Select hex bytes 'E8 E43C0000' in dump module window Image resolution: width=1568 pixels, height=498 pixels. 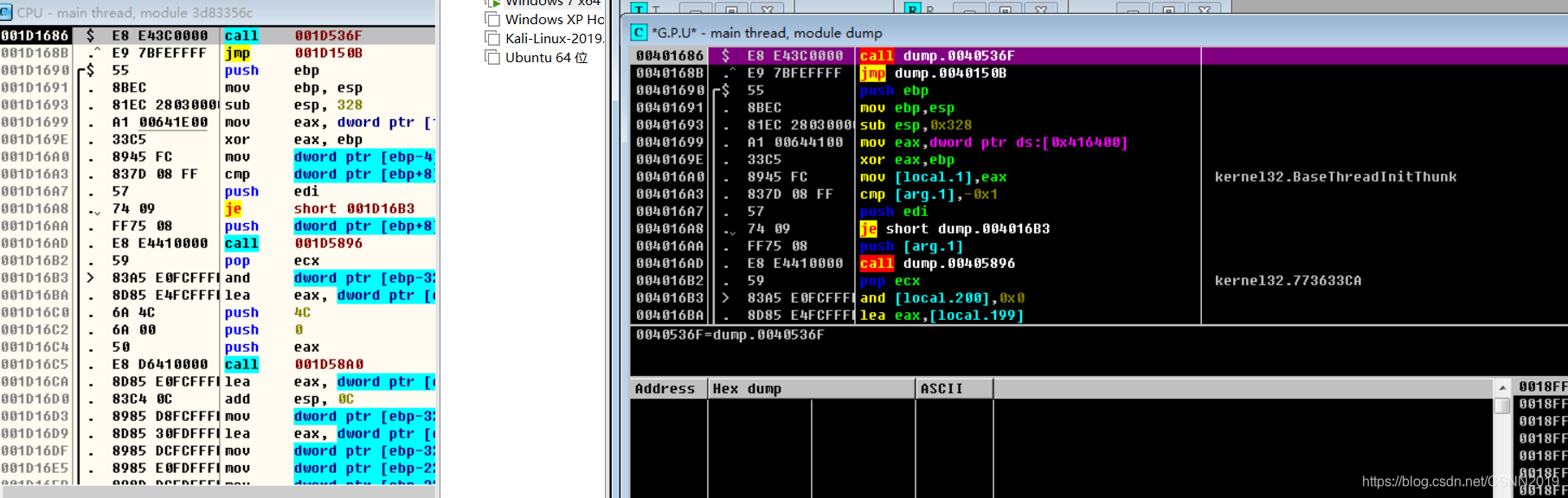point(794,56)
